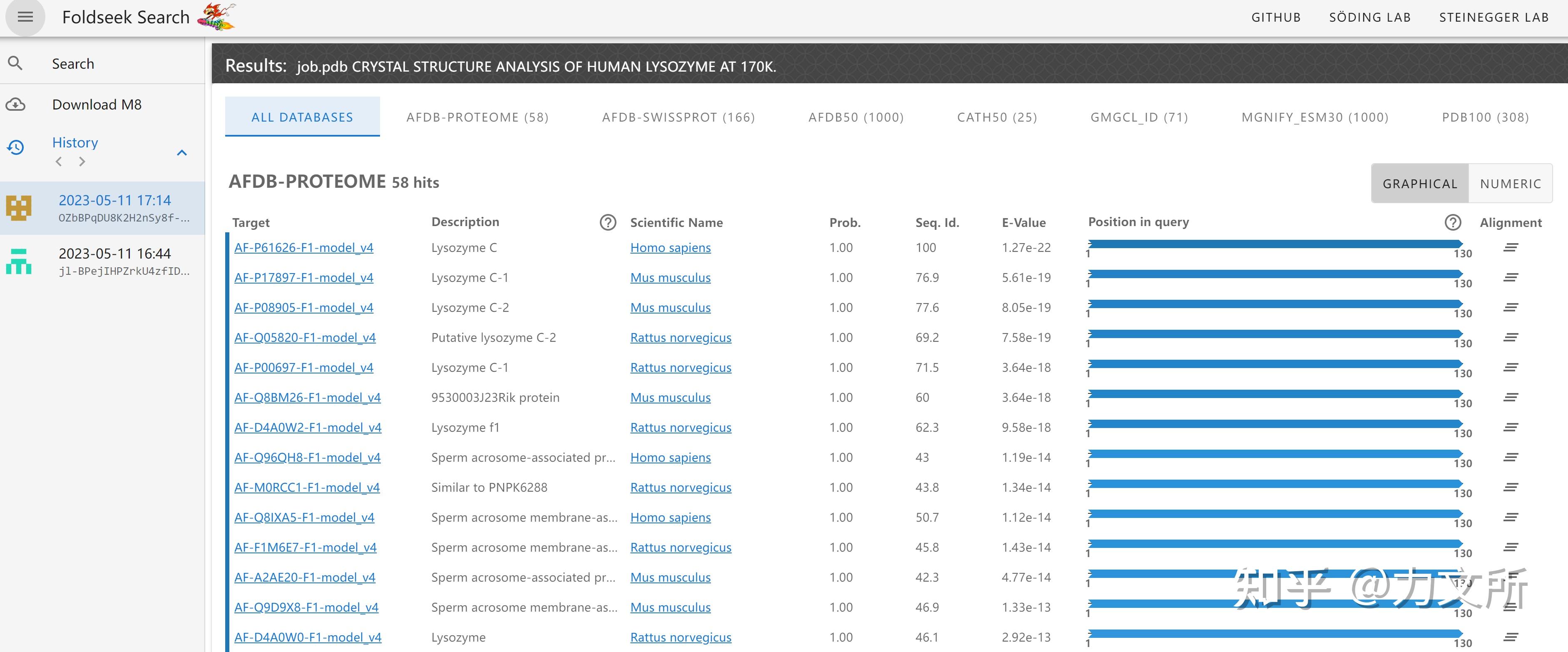Go to previous history page arrow
This screenshot has width=1568, height=652.
tap(58, 162)
